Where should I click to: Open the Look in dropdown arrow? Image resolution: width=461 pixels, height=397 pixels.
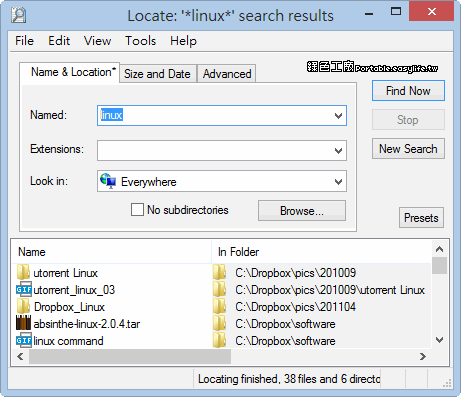pyautogui.click(x=338, y=181)
